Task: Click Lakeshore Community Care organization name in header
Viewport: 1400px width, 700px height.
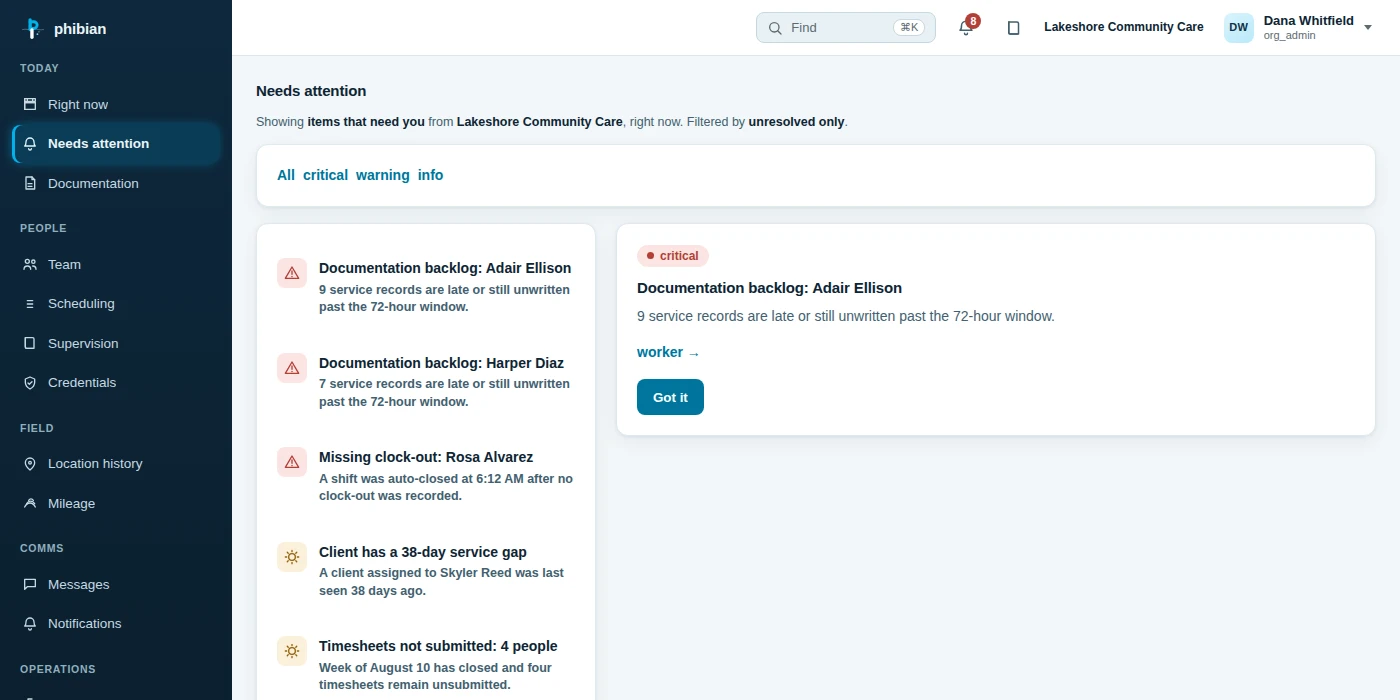Action: 1124,27
